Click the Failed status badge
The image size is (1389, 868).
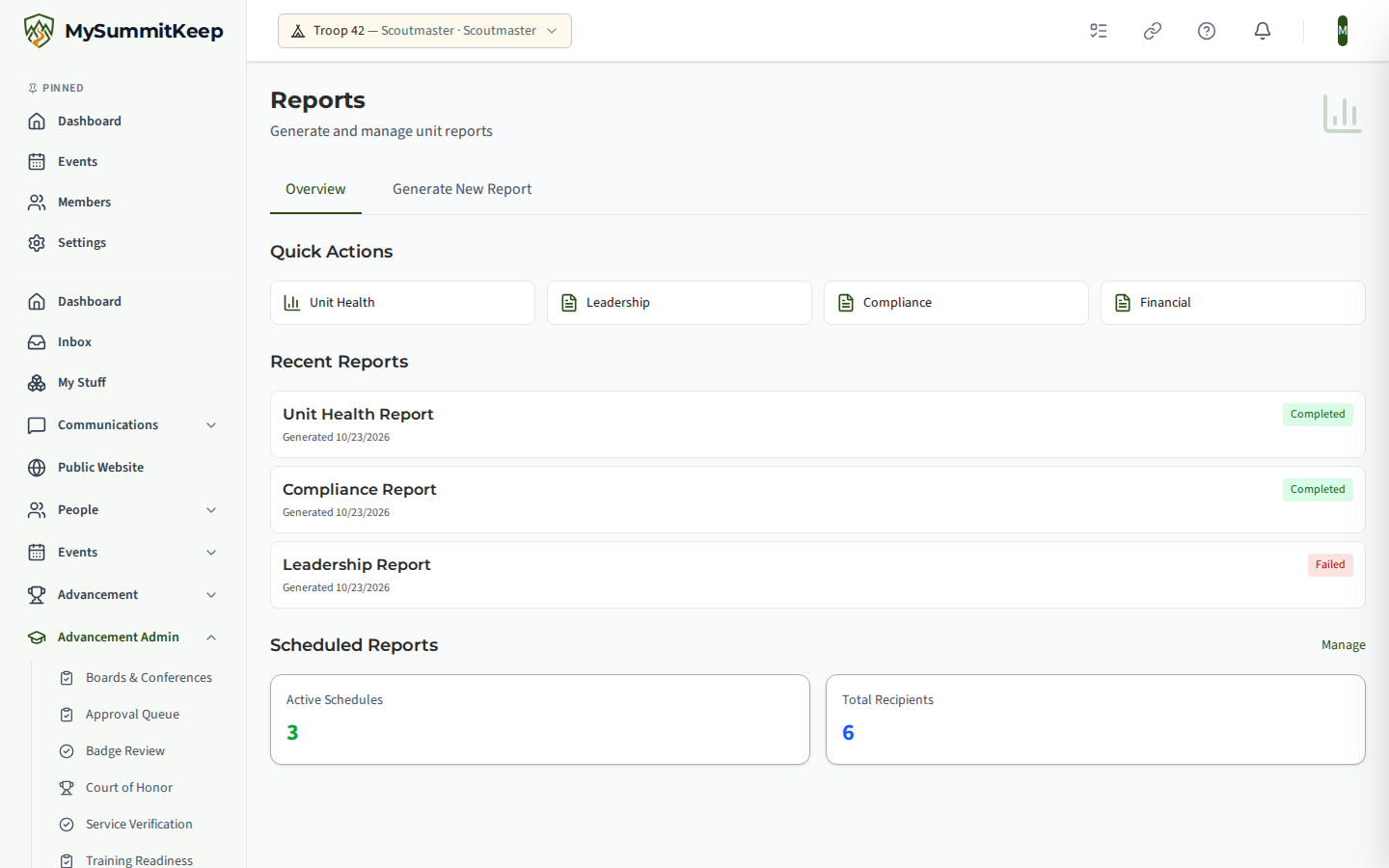[1330, 565]
